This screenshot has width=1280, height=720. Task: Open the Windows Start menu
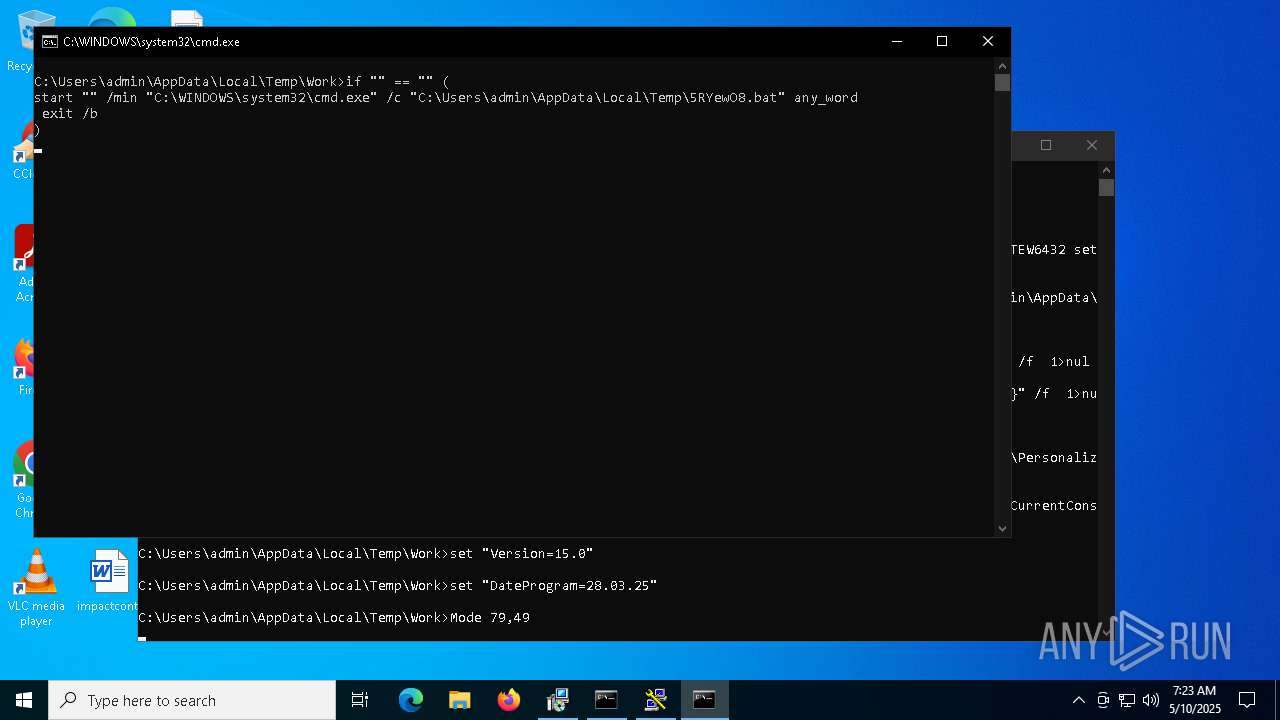pos(24,700)
